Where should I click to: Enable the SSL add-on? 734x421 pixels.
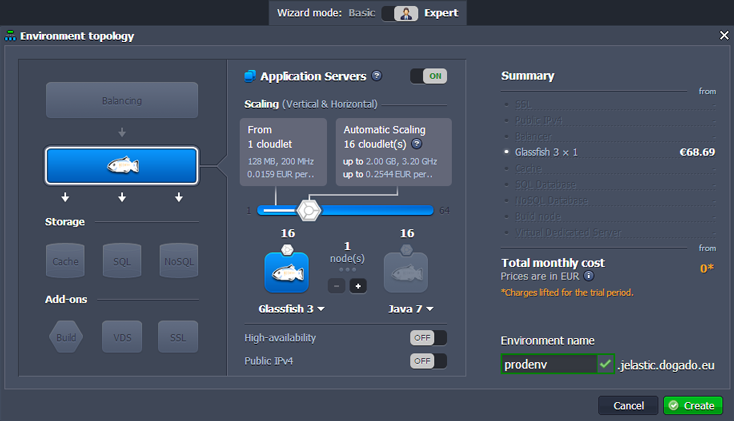pos(178,337)
